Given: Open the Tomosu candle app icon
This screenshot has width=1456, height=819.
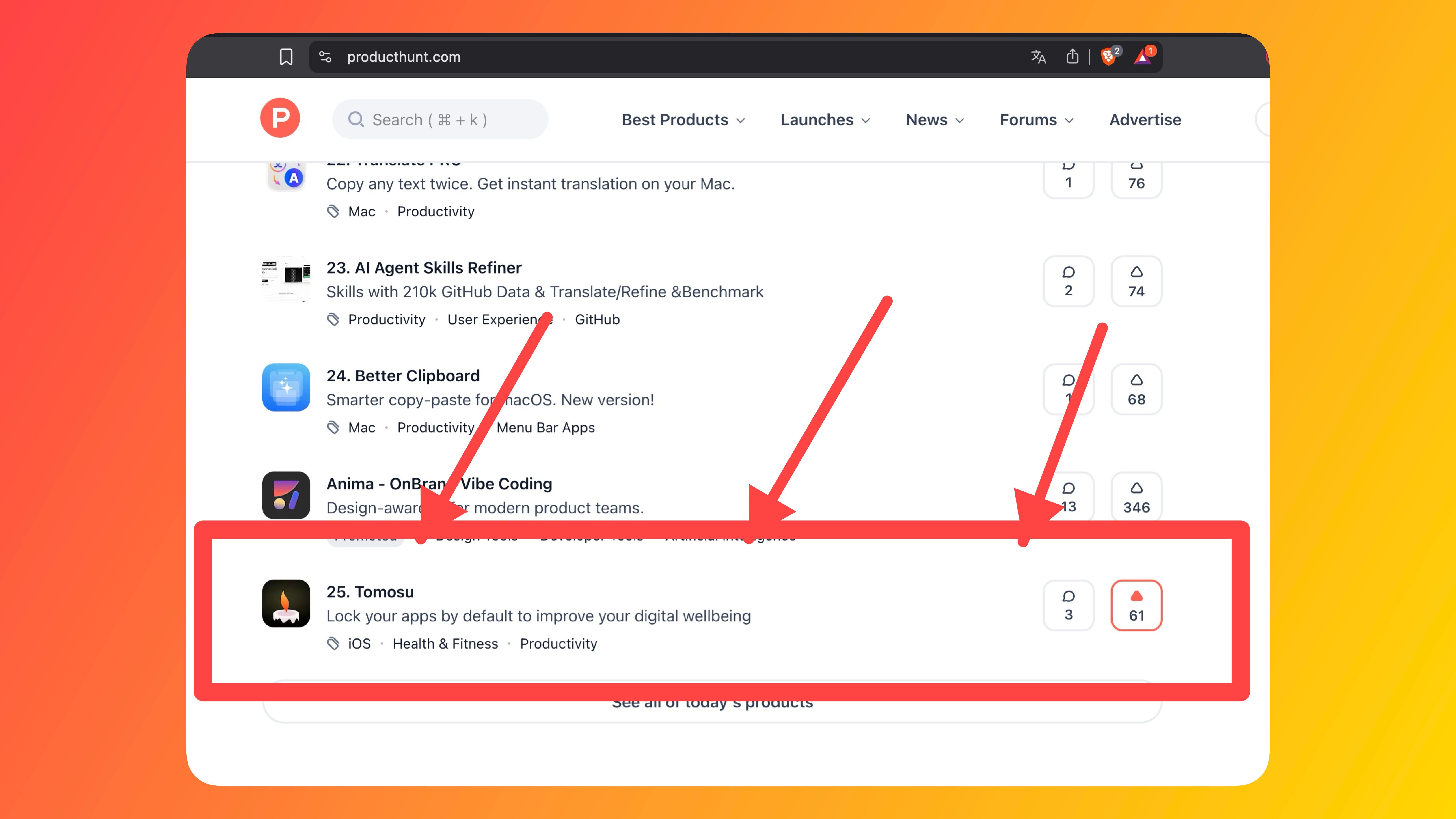Looking at the screenshot, I should pyautogui.click(x=286, y=603).
